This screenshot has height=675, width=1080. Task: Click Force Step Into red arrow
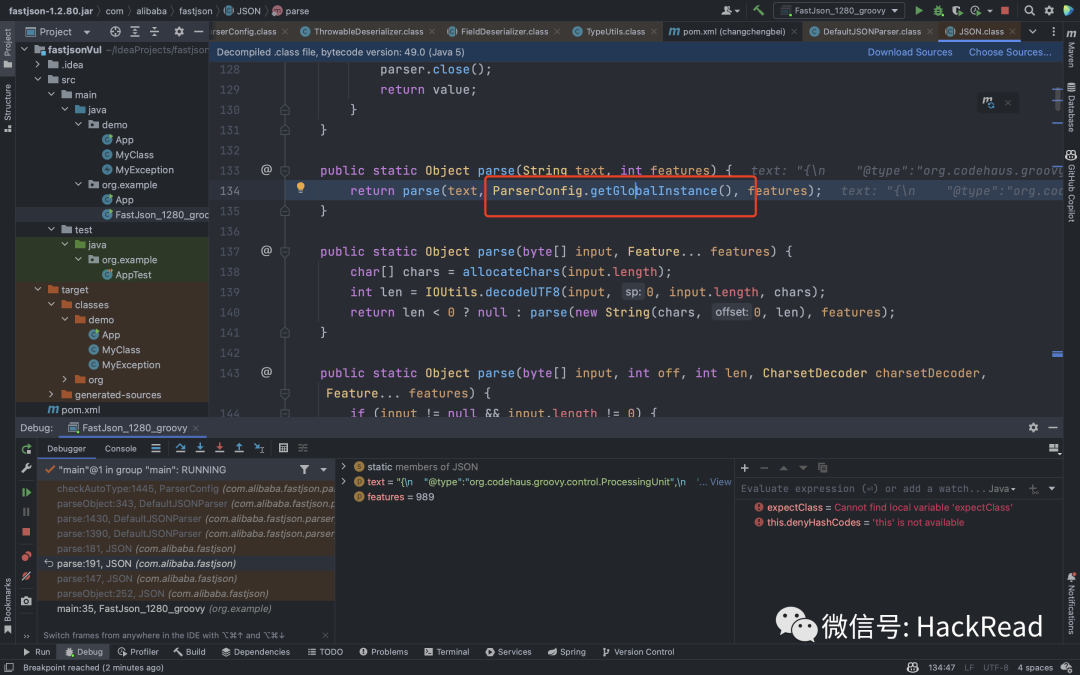[219, 448]
